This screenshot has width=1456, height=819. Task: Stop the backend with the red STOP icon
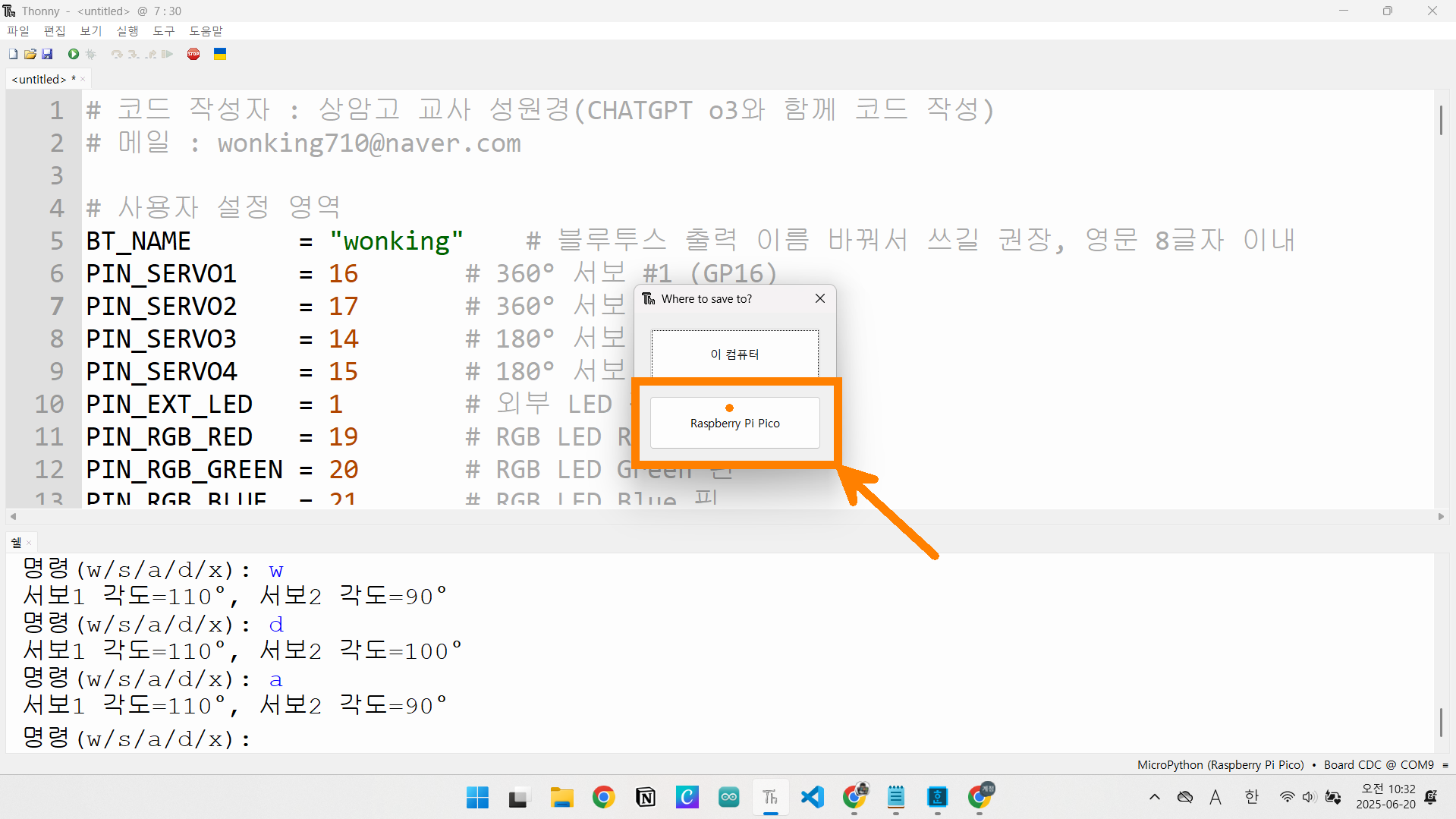point(193,54)
